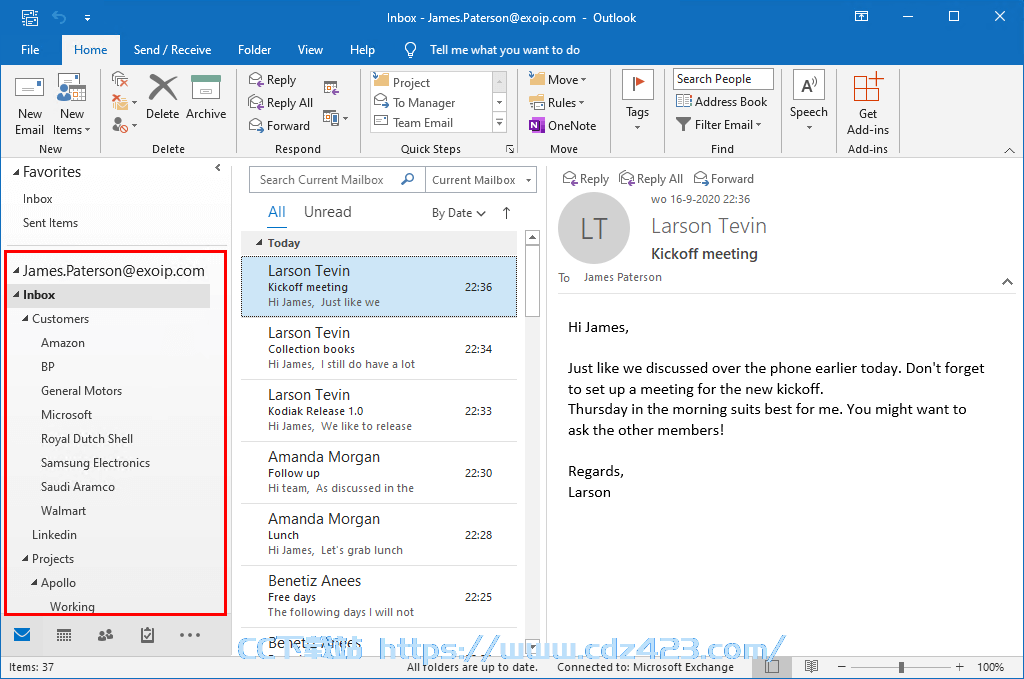Archive the selected email
Screen dimensions: 1024x679
pos(206,98)
